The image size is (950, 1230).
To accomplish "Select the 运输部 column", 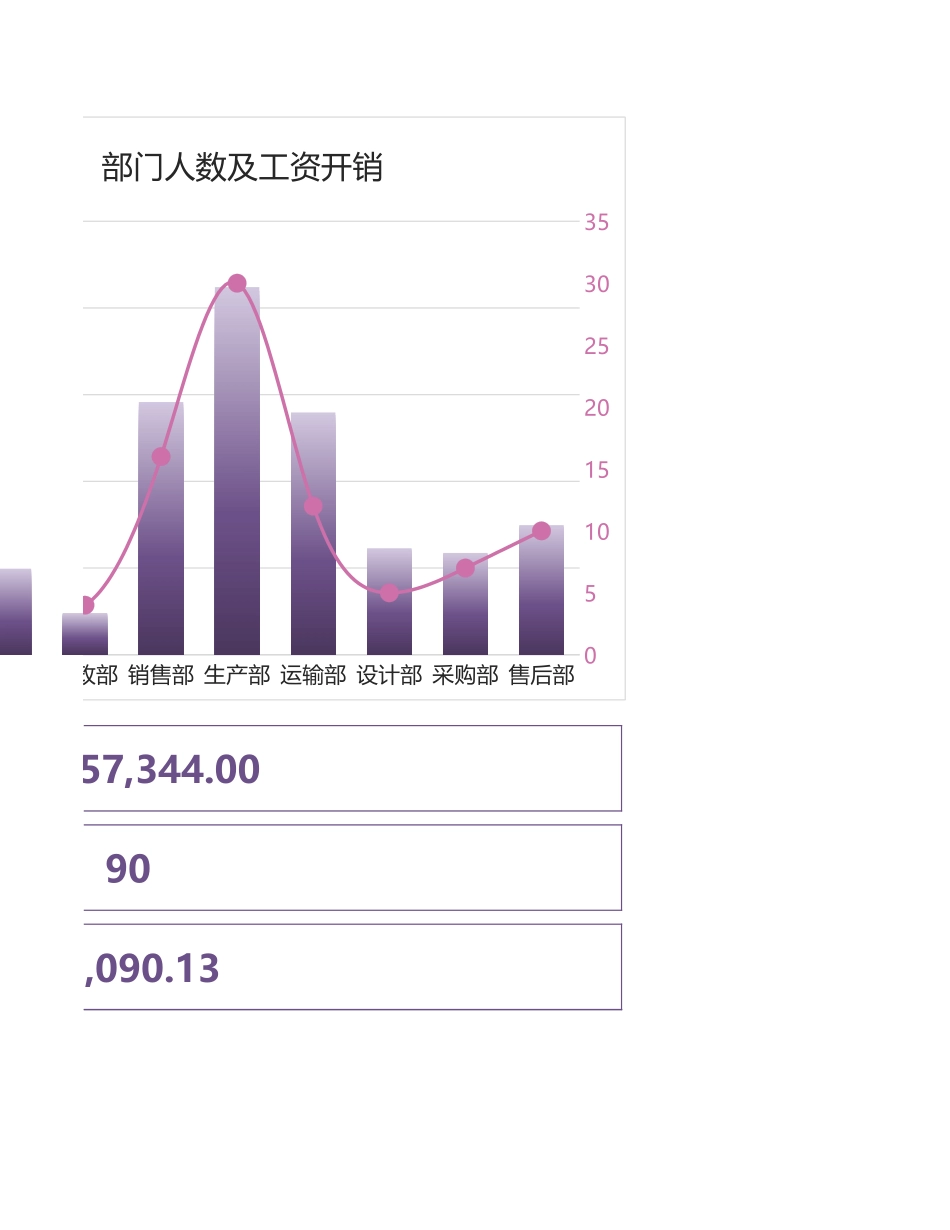I will tap(313, 530).
